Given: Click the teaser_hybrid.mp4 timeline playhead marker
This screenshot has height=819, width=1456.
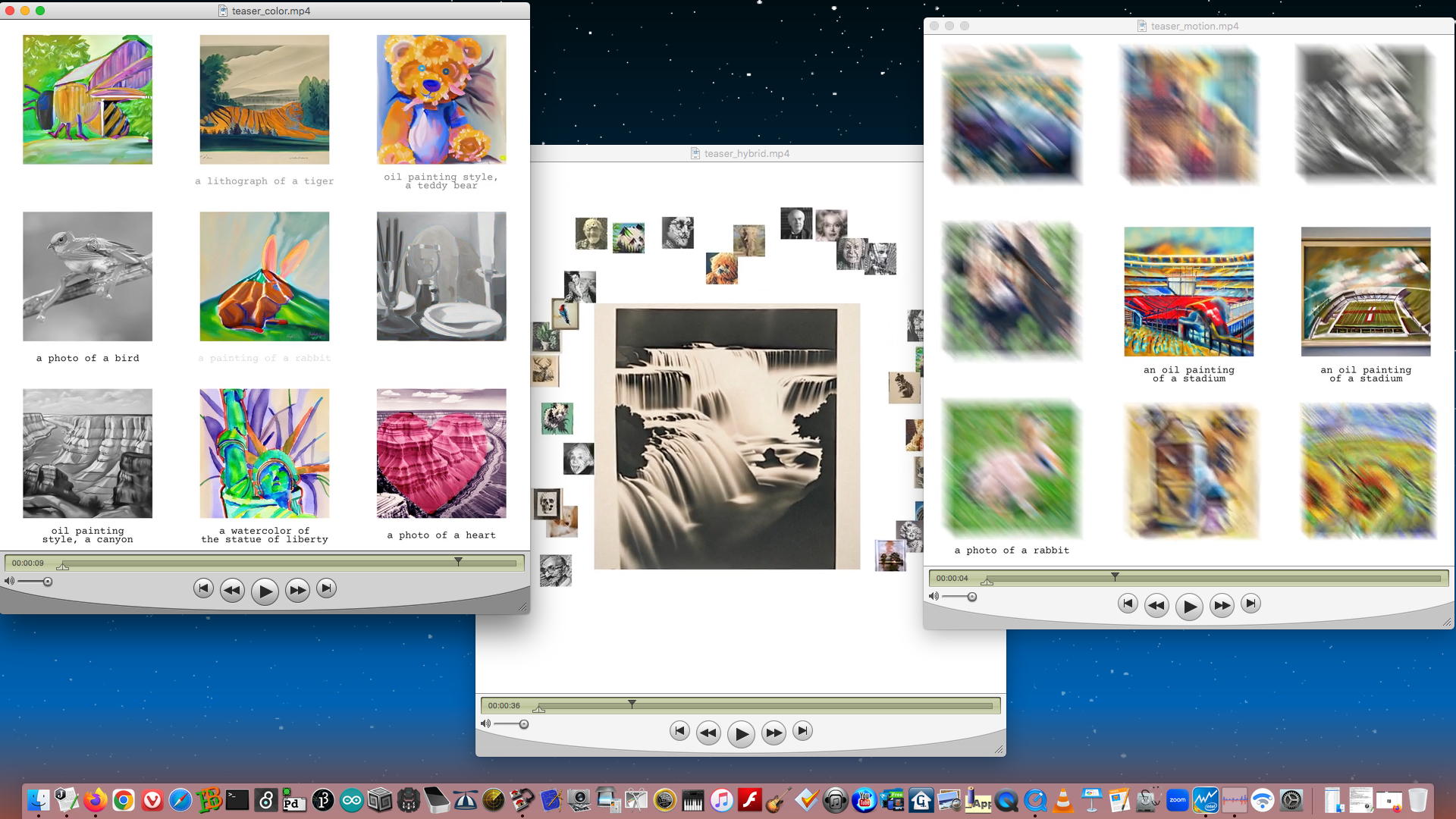Looking at the screenshot, I should (632, 704).
